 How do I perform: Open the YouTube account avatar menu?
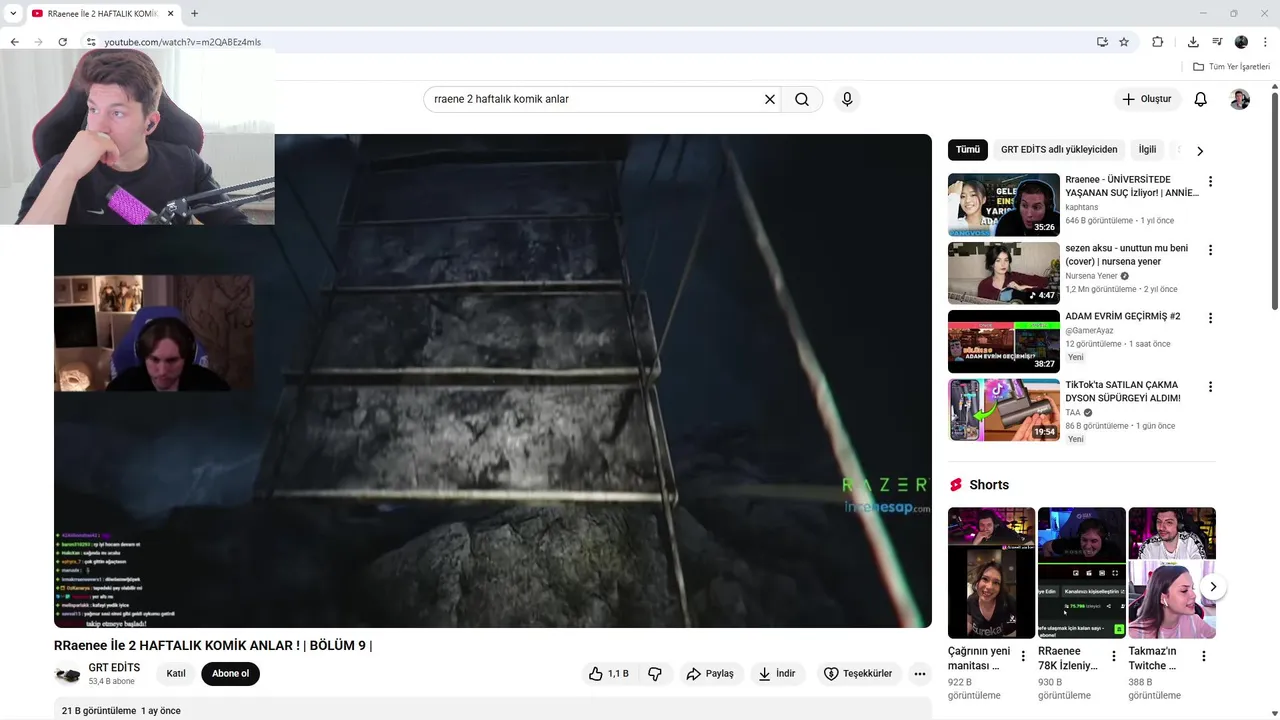pos(1240,99)
